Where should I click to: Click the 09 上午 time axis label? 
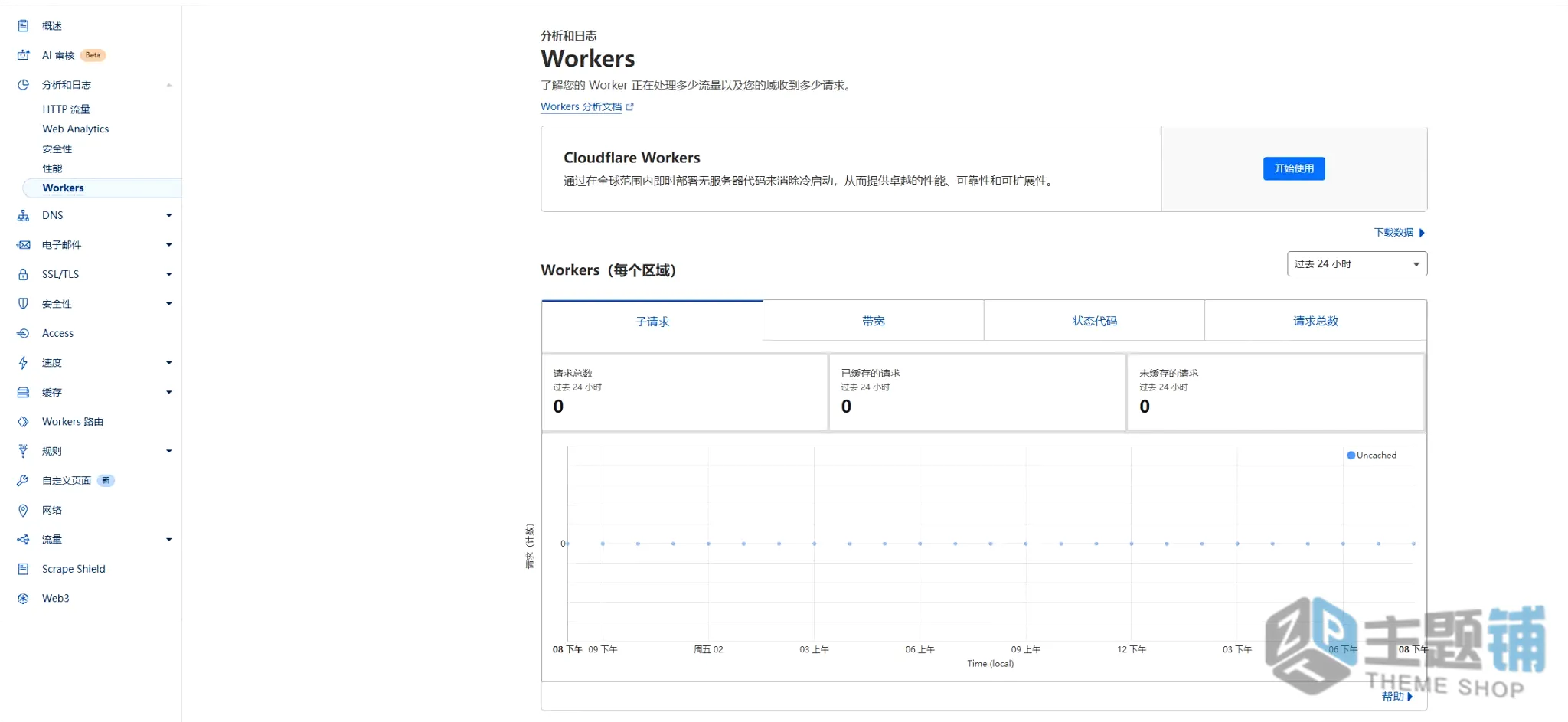click(x=1025, y=649)
